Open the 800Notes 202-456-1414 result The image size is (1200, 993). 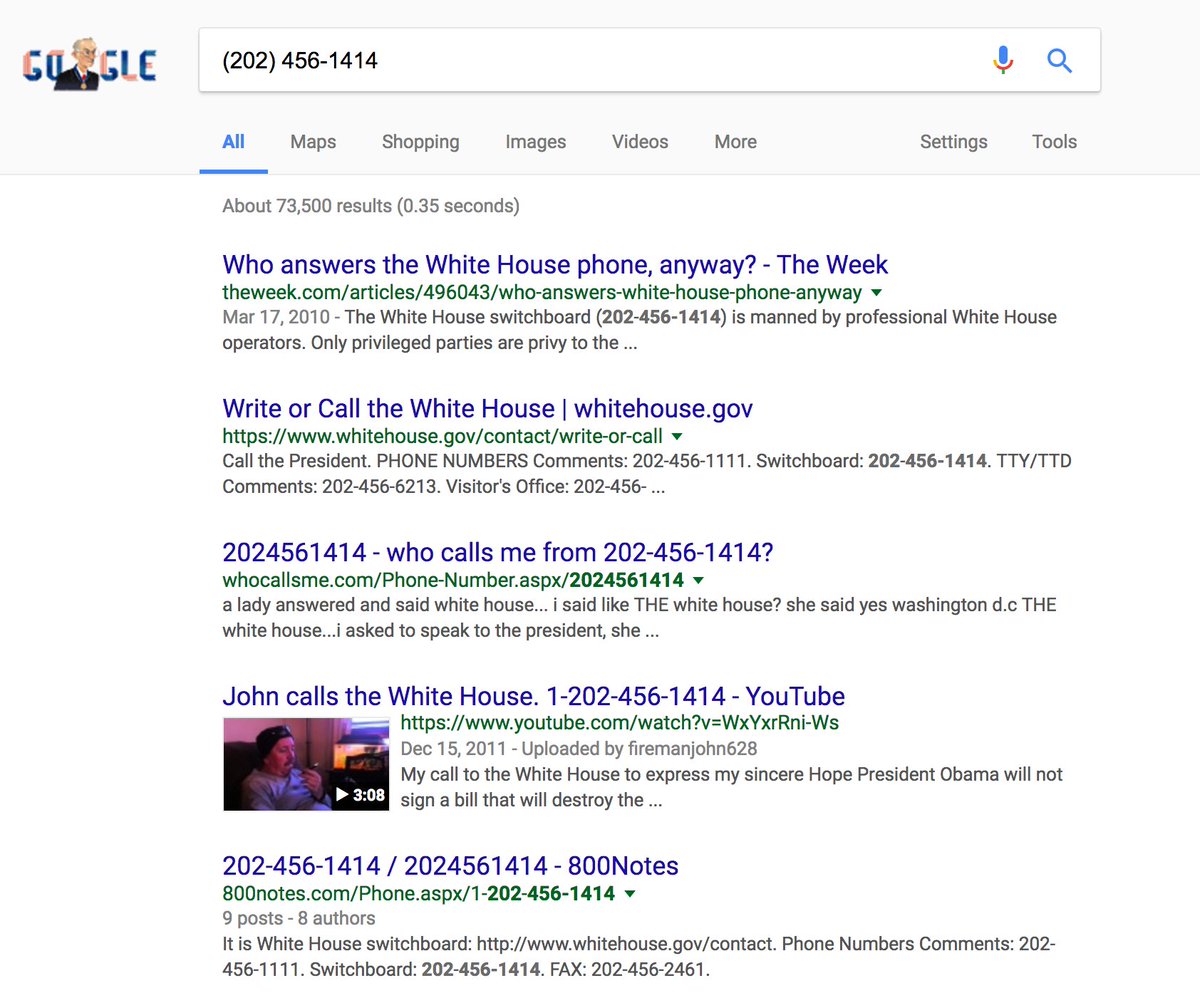450,866
